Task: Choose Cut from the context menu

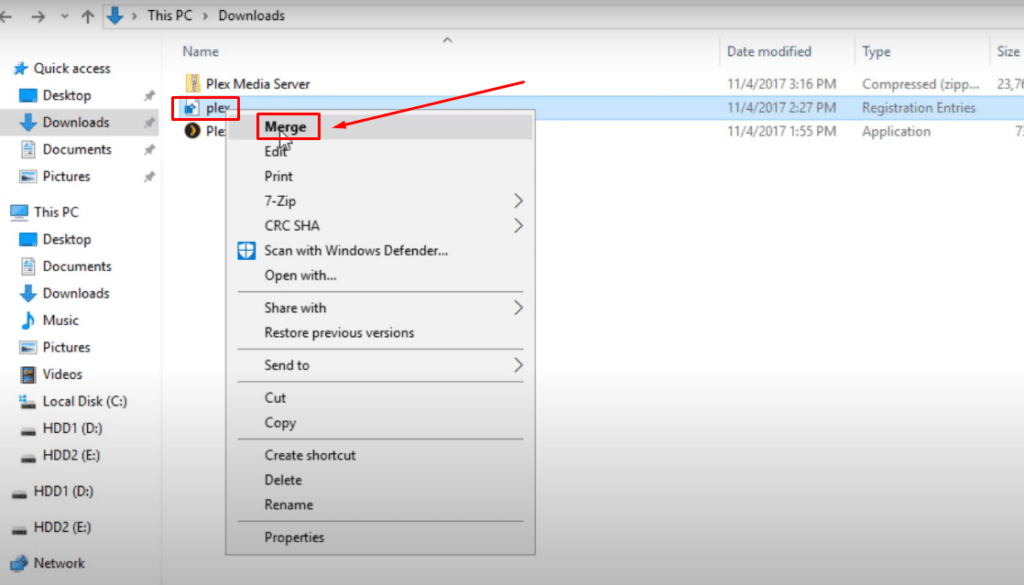Action: pyautogui.click(x=275, y=398)
